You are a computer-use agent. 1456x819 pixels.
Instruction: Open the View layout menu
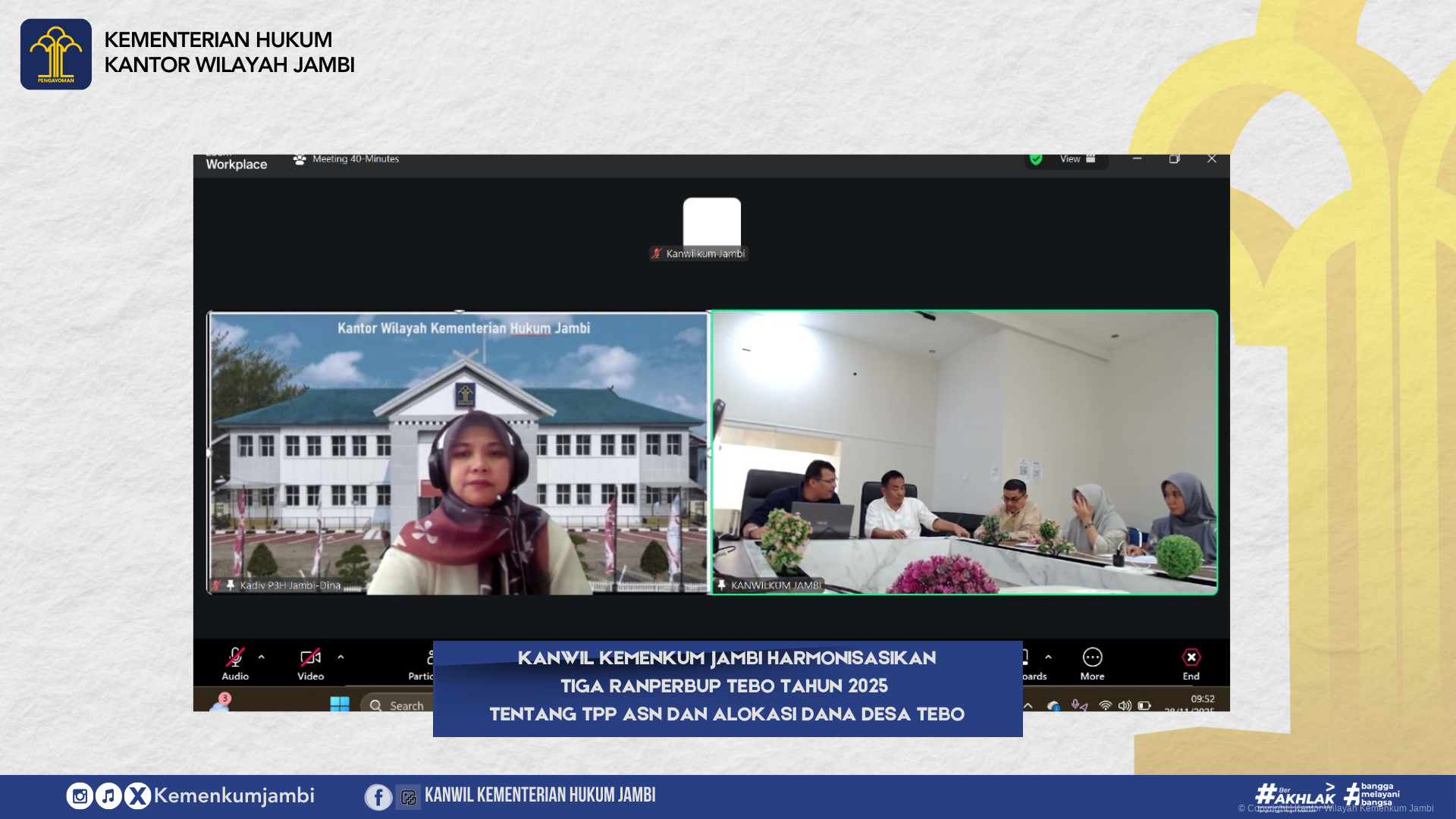(x=1077, y=159)
